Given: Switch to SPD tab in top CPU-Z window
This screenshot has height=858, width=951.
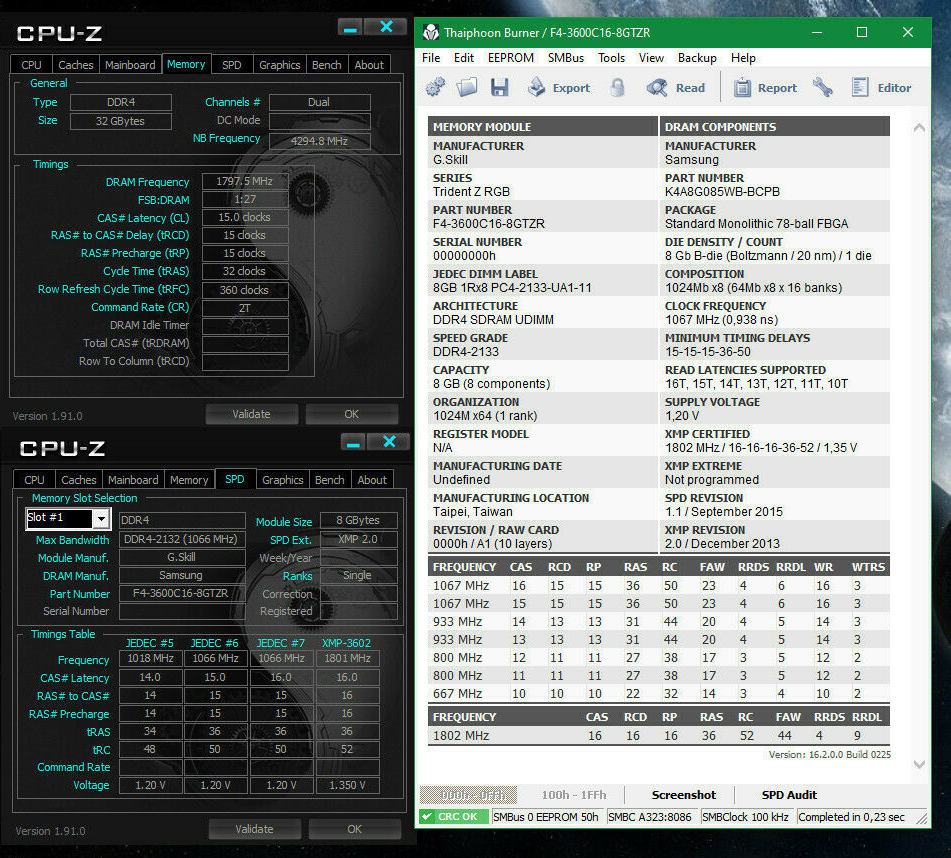Looking at the screenshot, I should [x=232, y=65].
